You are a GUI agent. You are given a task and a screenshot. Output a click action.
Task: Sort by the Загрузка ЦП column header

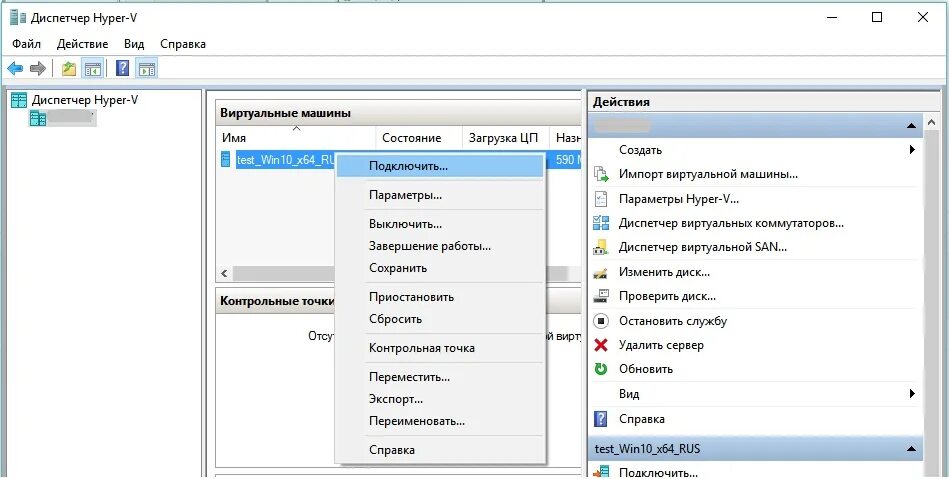[x=505, y=138]
